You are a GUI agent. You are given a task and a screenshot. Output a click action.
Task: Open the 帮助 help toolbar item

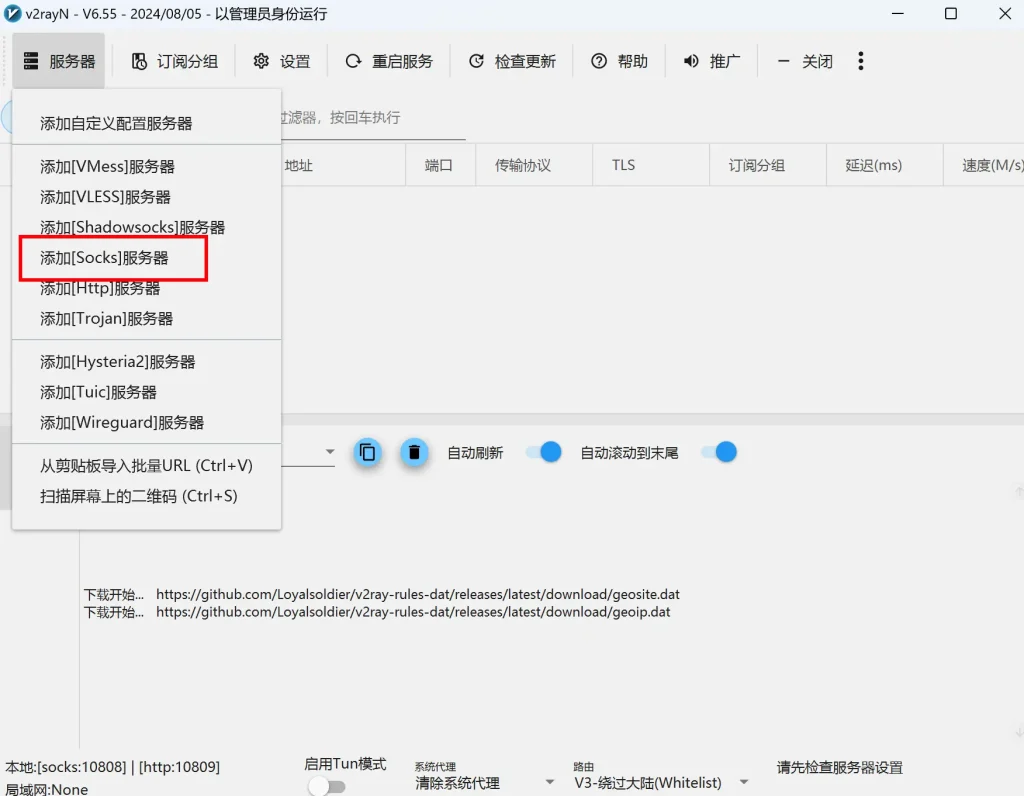point(619,61)
